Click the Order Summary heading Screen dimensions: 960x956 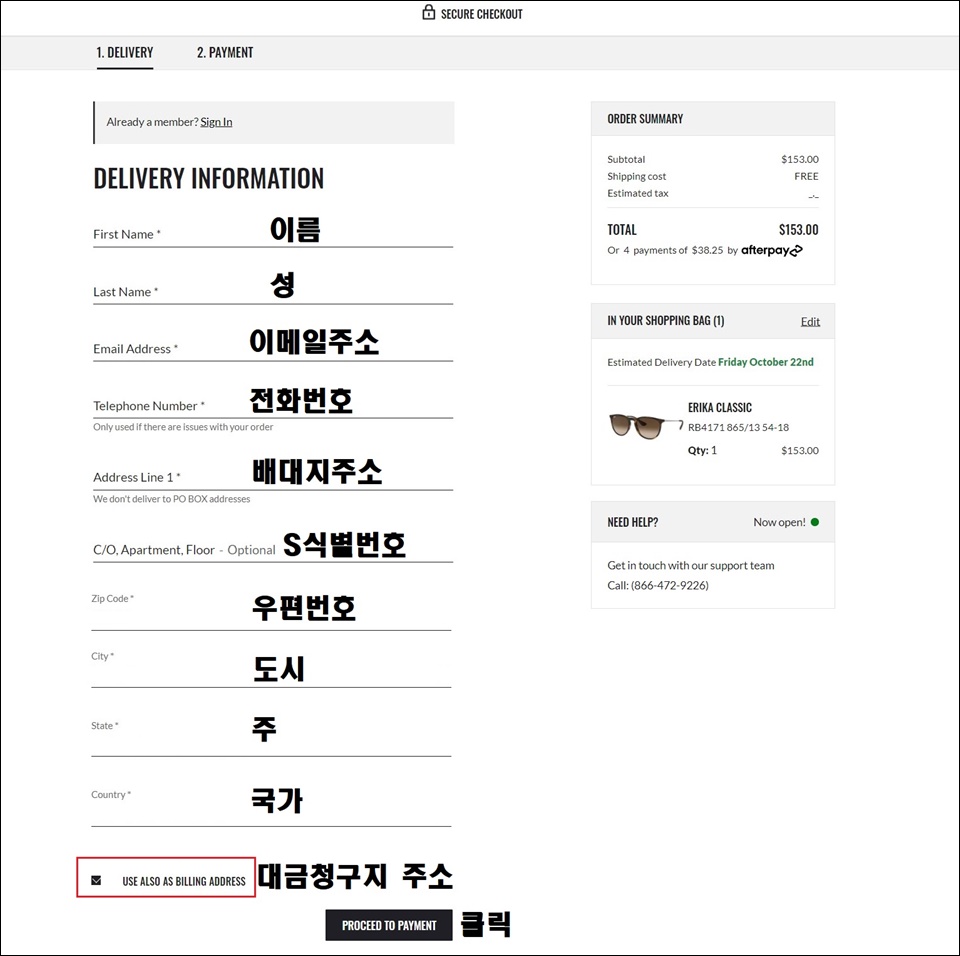[645, 119]
